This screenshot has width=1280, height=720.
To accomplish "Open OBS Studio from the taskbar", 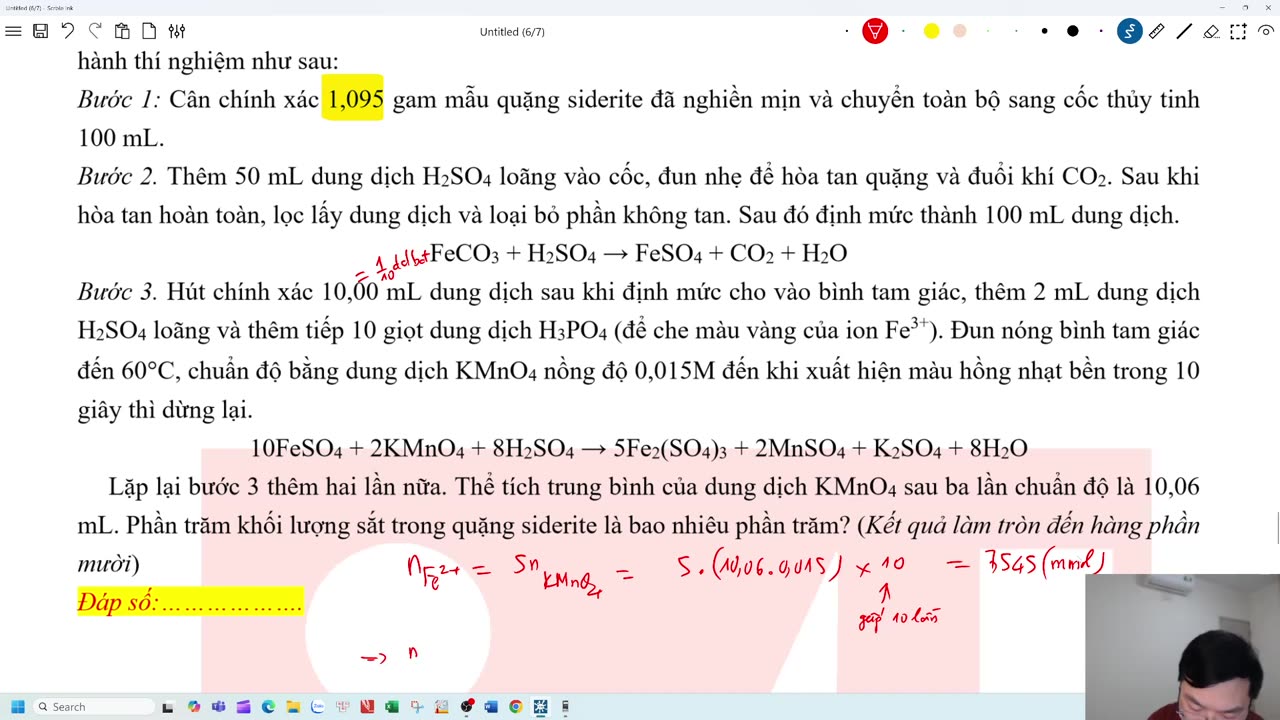I will tap(466, 707).
